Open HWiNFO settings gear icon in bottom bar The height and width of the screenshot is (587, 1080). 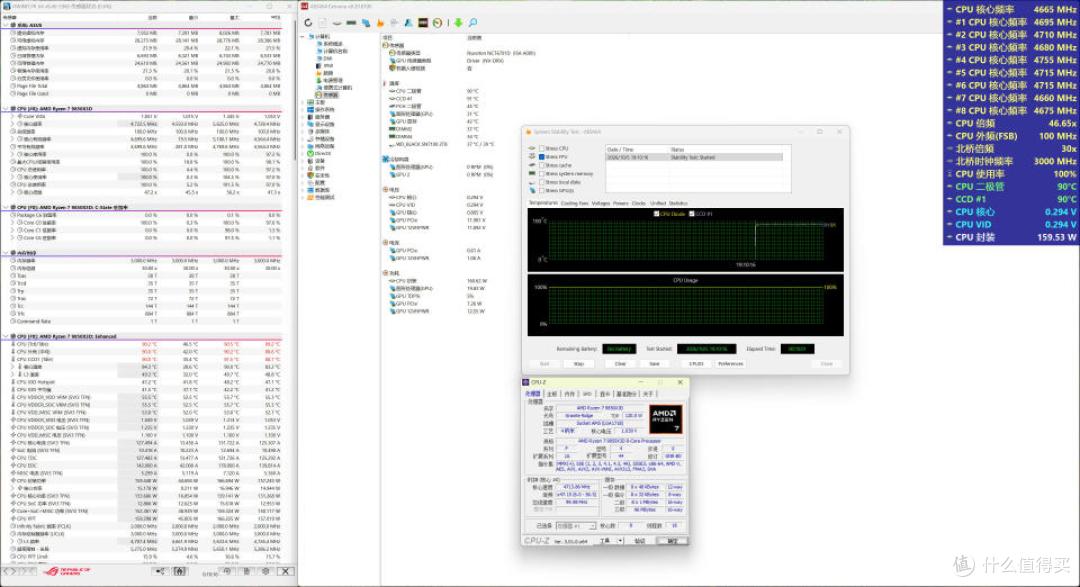click(266, 571)
